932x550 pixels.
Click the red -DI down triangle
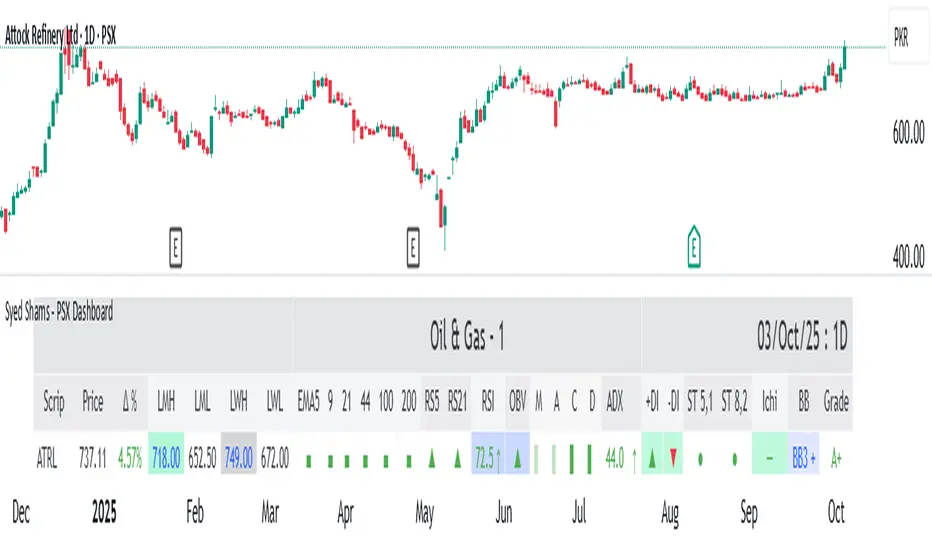(x=674, y=459)
